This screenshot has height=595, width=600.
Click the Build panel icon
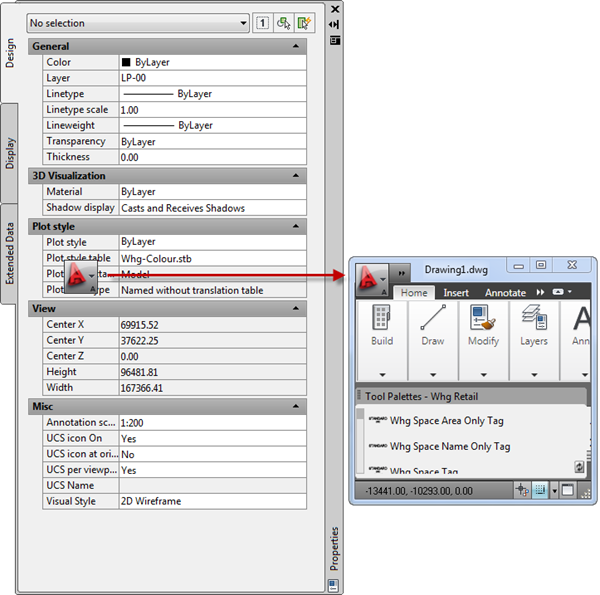tap(381, 319)
